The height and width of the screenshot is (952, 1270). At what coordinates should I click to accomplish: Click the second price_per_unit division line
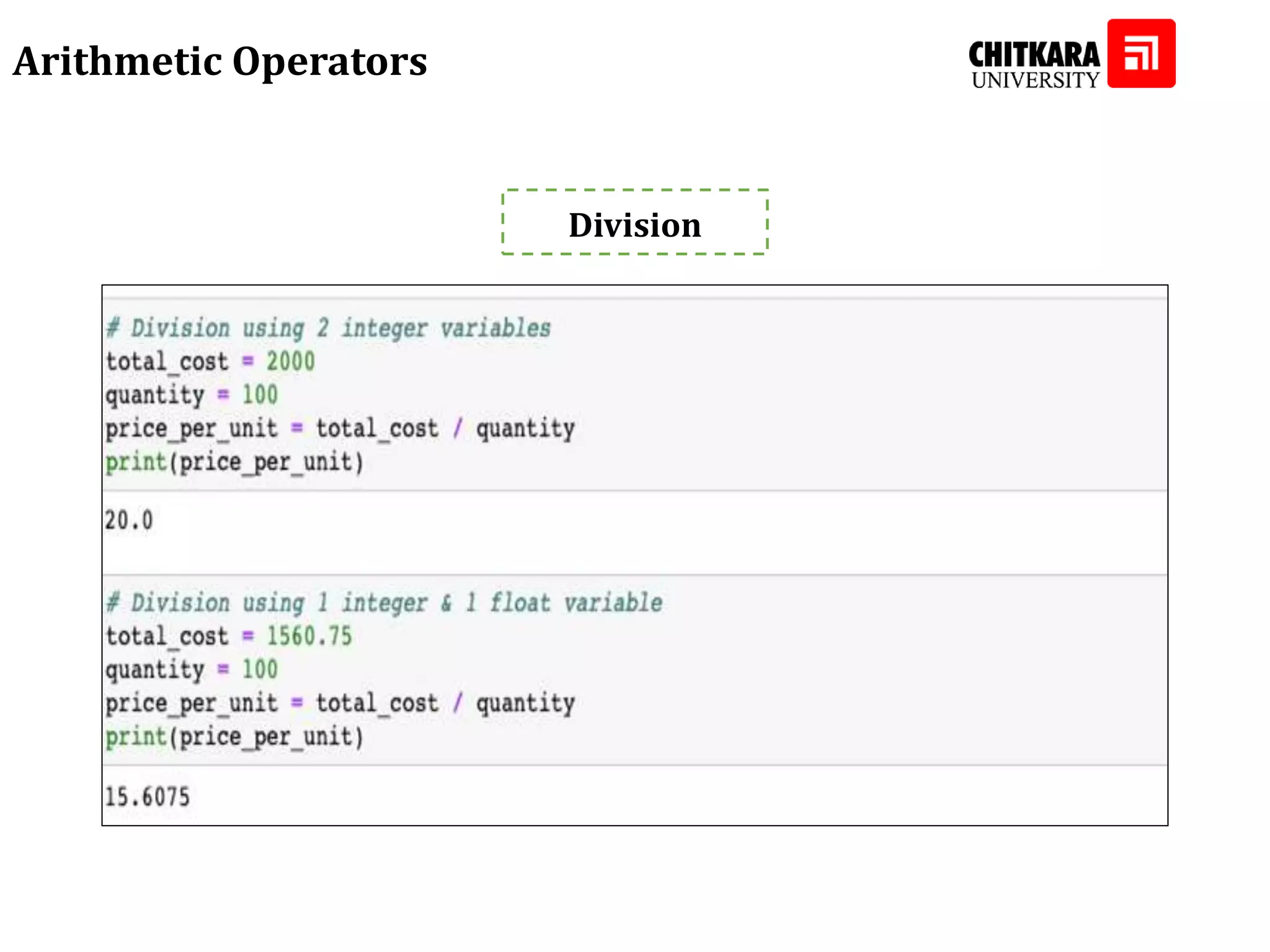pos(340,703)
